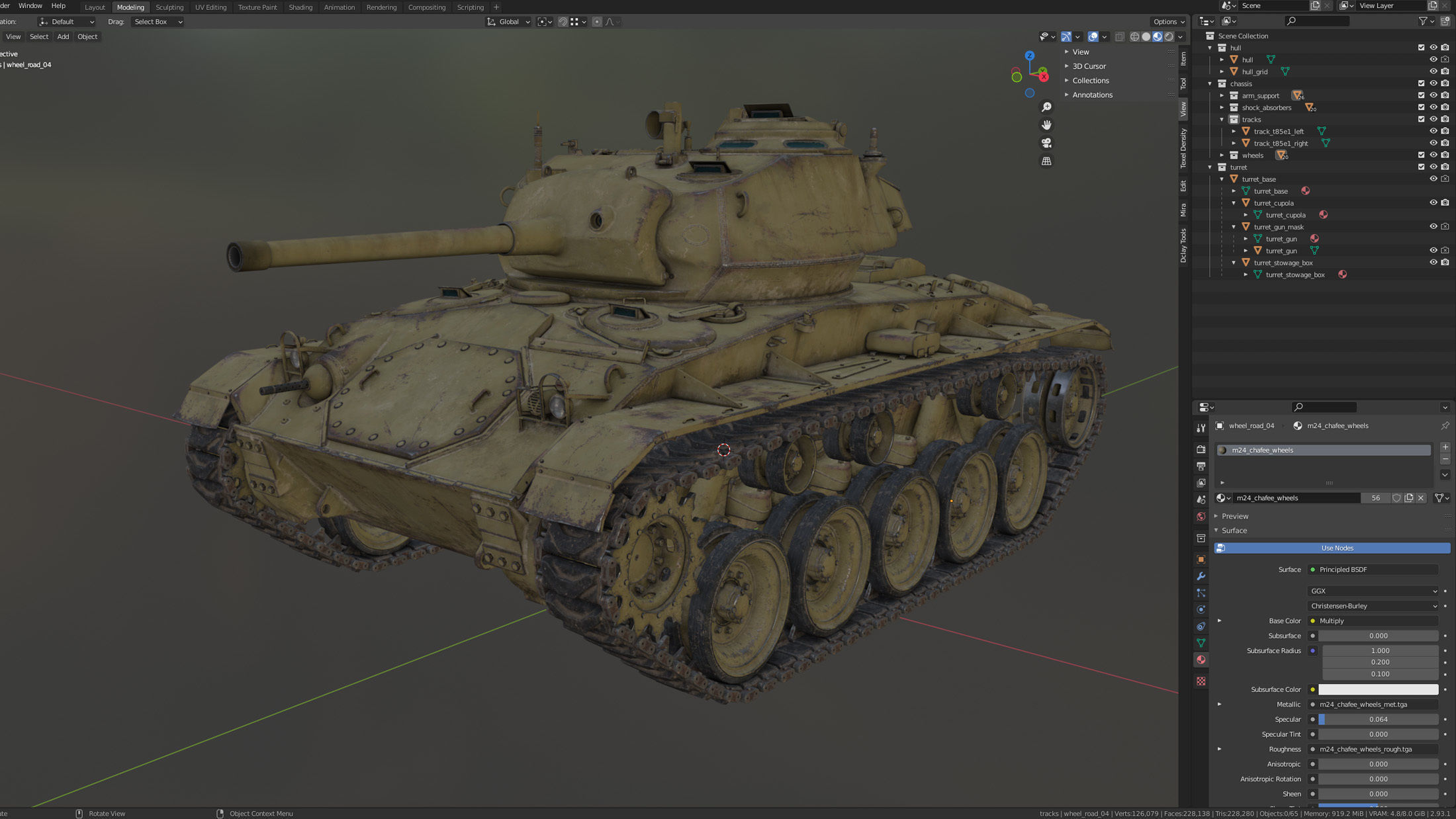The height and width of the screenshot is (819, 1456).
Task: Toggle visibility of track_t85e1_left
Action: [1433, 131]
